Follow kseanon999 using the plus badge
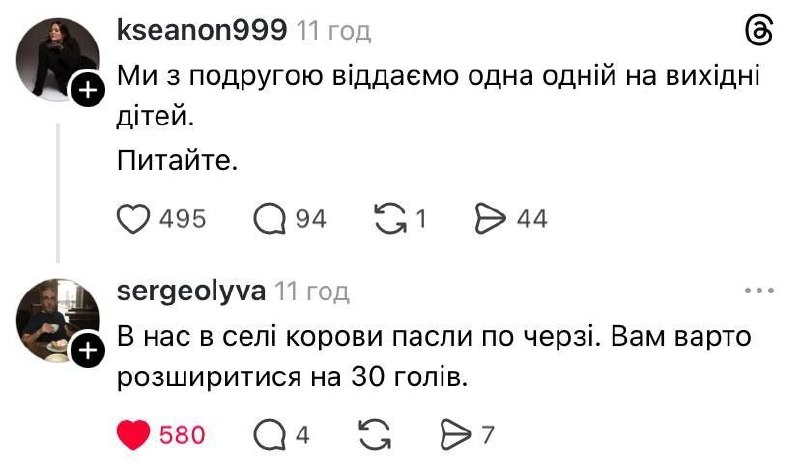 click(x=86, y=92)
